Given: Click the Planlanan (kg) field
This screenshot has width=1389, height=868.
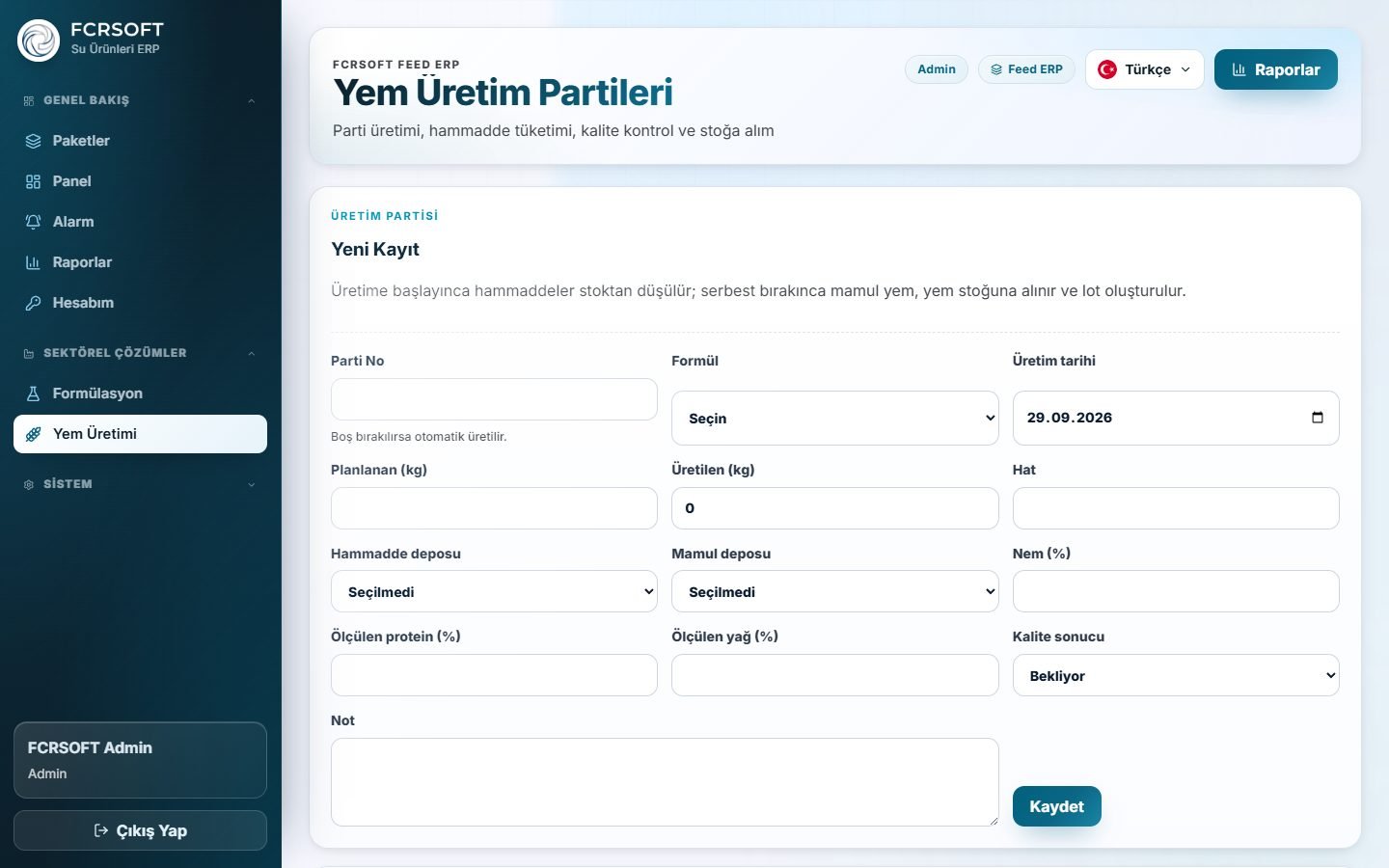Looking at the screenshot, I should [494, 508].
